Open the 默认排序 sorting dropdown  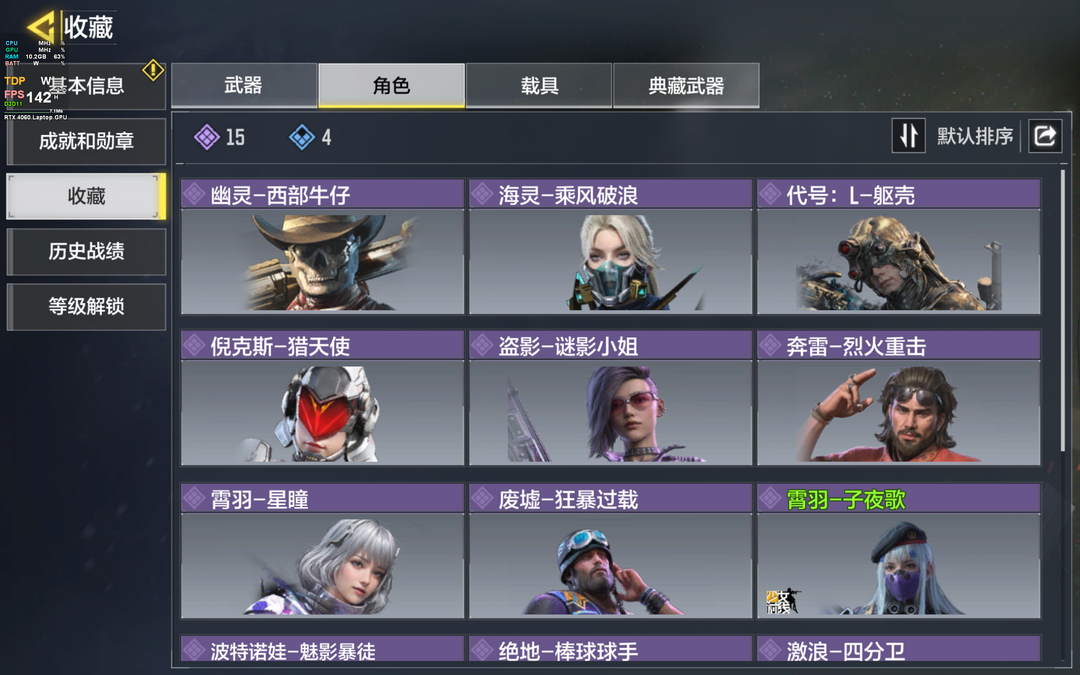click(x=975, y=136)
